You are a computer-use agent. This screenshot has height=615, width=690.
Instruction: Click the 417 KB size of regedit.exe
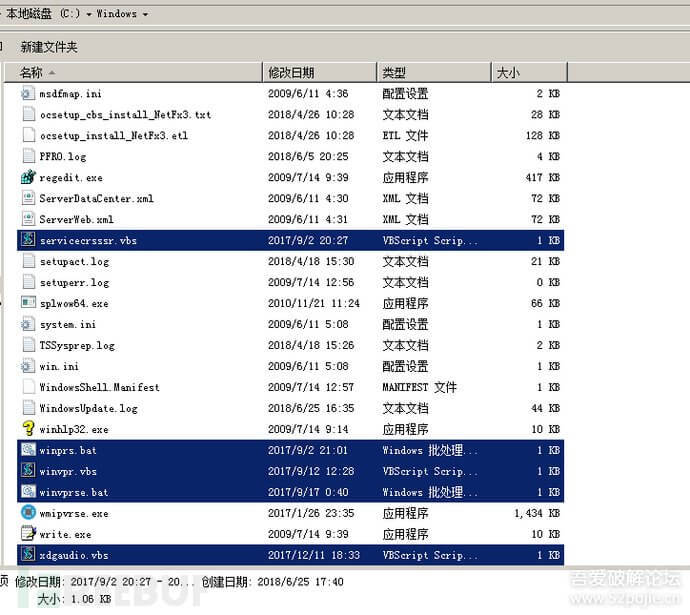point(543,177)
